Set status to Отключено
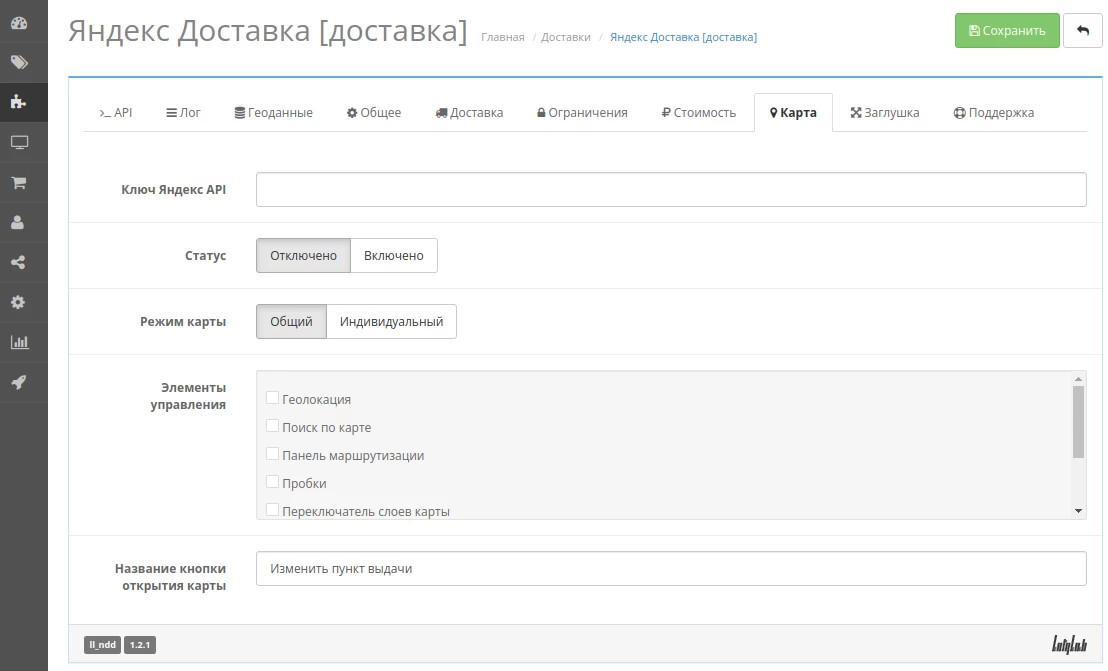This screenshot has height=671, width=1108. (303, 256)
